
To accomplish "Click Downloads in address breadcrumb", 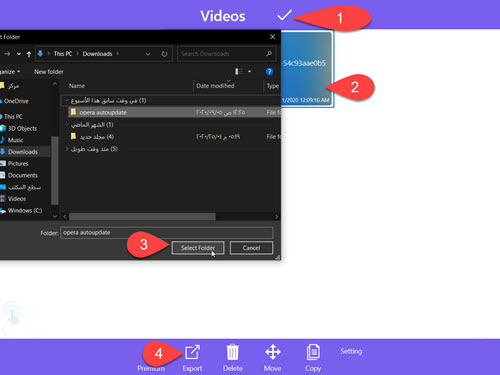I will click(97, 54).
